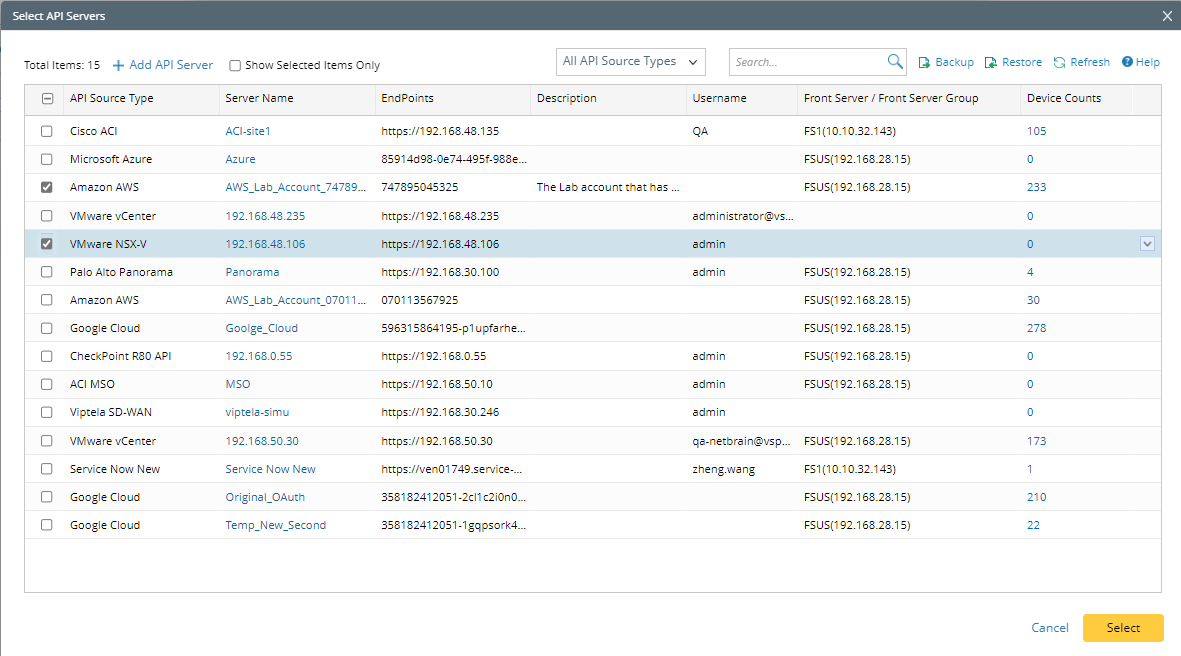Expand the VMware NSX-V row dropdown arrow
This screenshot has height=656, width=1181.
coord(1147,244)
